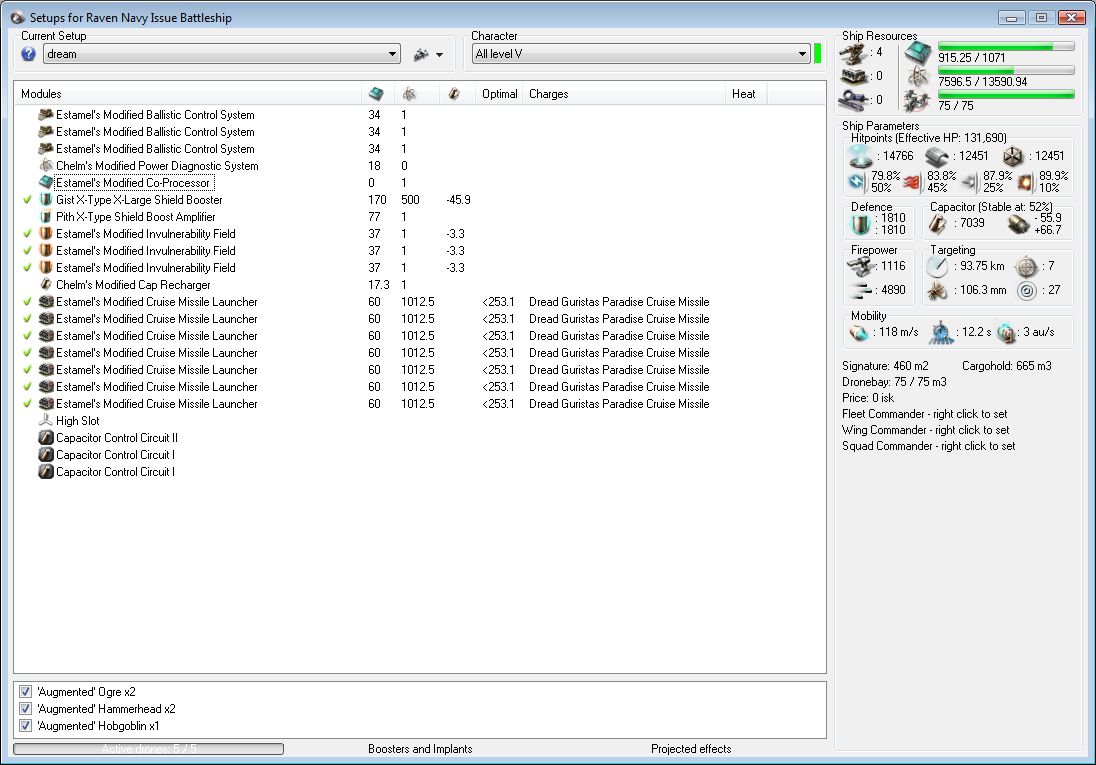Screen dimensions: 1096x765
Task: Click the warp speed icon
Action: click(x=1006, y=333)
